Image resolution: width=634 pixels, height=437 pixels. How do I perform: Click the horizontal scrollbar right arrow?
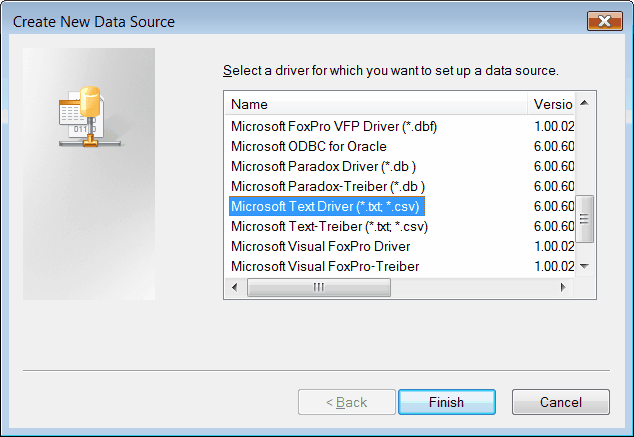pyautogui.click(x=563, y=287)
